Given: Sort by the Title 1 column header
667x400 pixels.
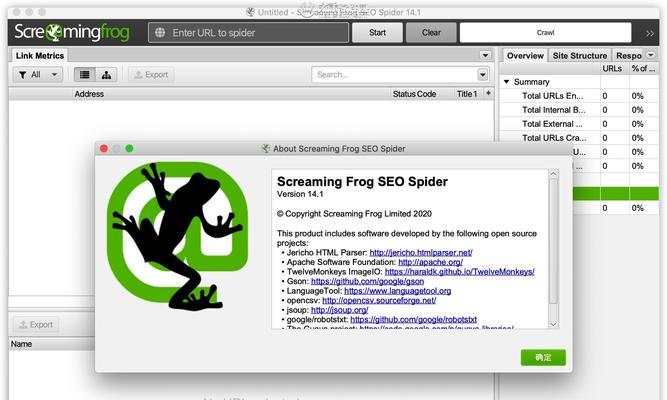Looking at the screenshot, I should coord(467,94).
